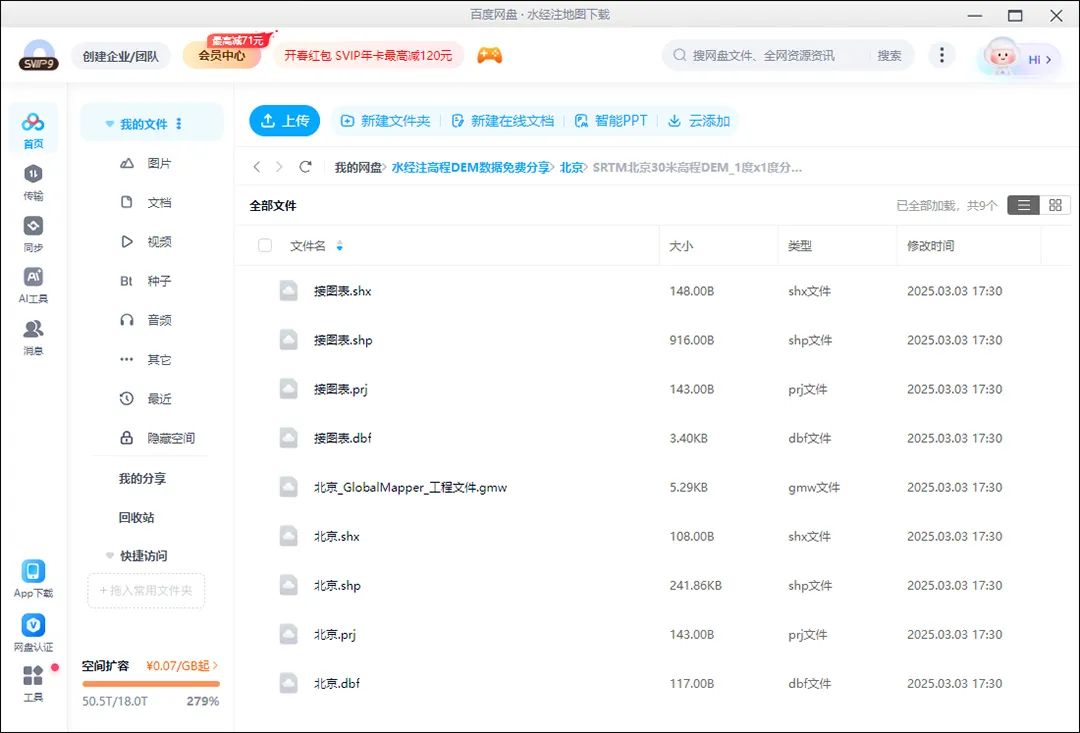Viewport: 1080px width, 733px height.
Task: Open the 种子 Bt category
Action: [146, 281]
